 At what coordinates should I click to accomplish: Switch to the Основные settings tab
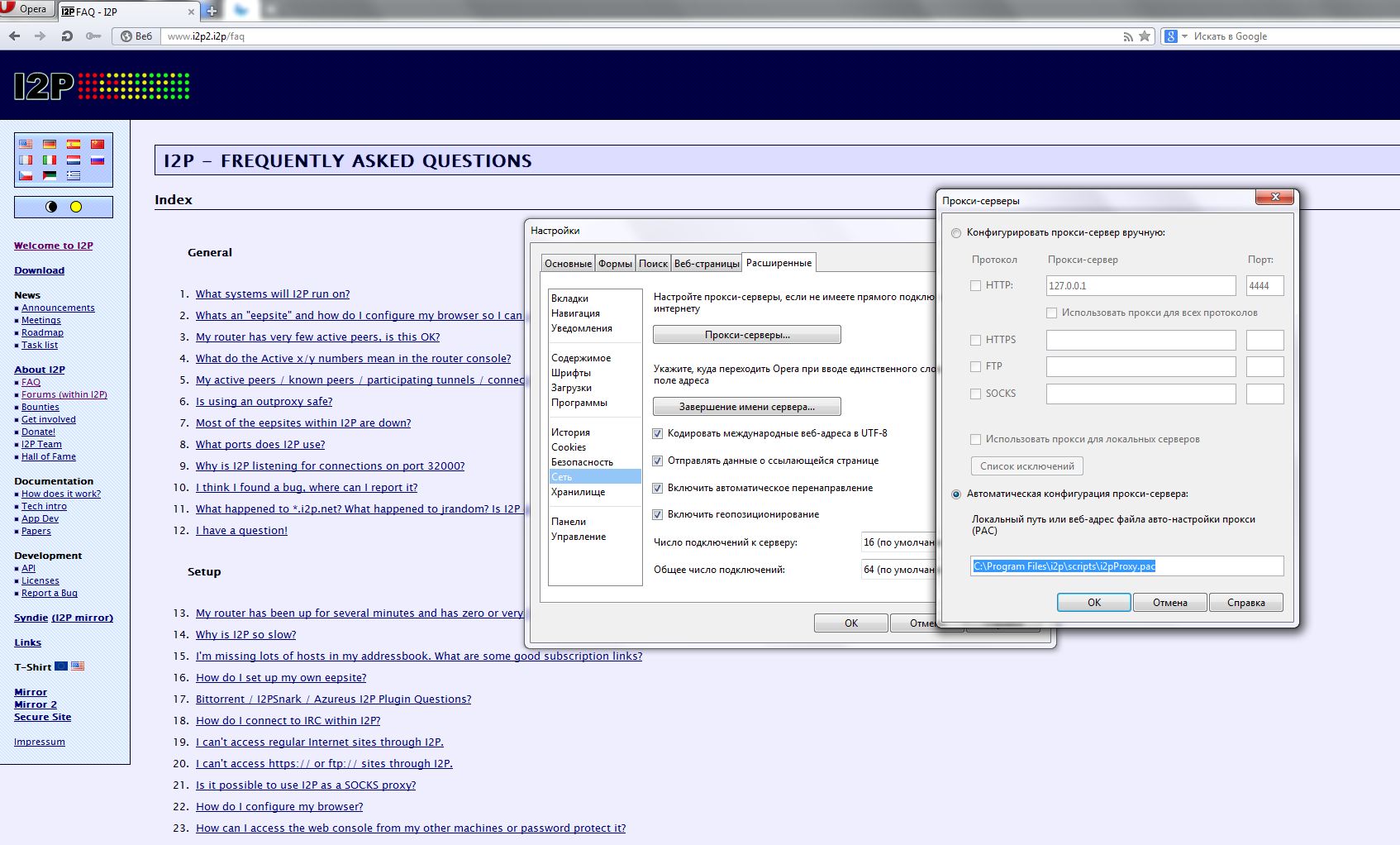[568, 264]
